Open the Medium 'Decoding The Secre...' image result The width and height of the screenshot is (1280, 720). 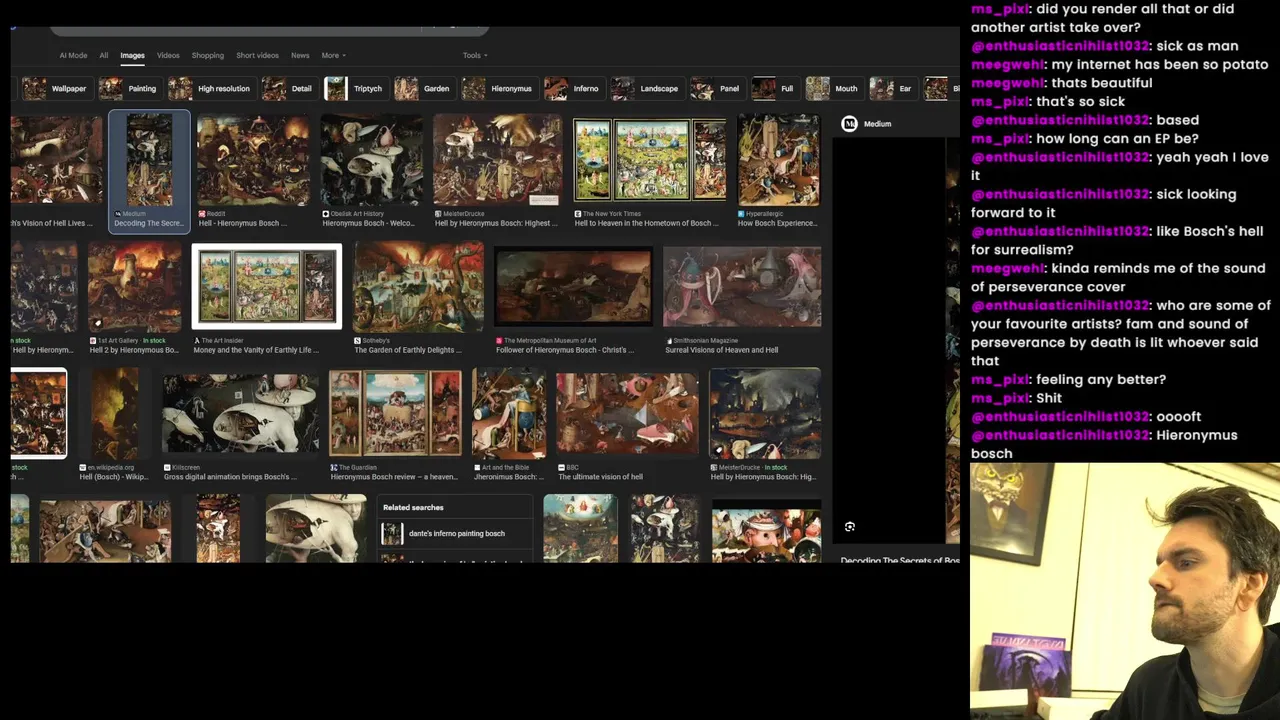149,170
